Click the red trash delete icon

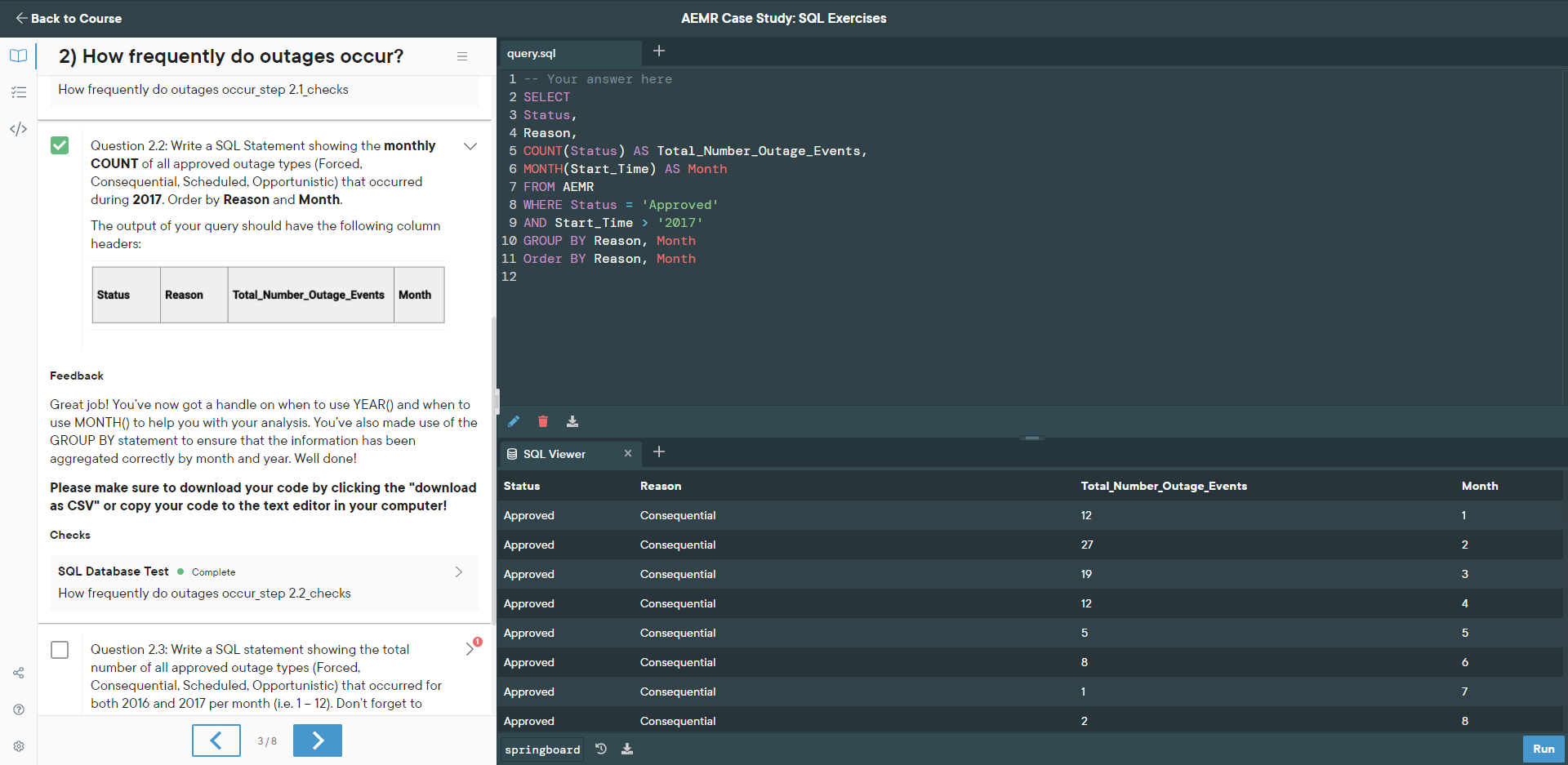tap(543, 421)
